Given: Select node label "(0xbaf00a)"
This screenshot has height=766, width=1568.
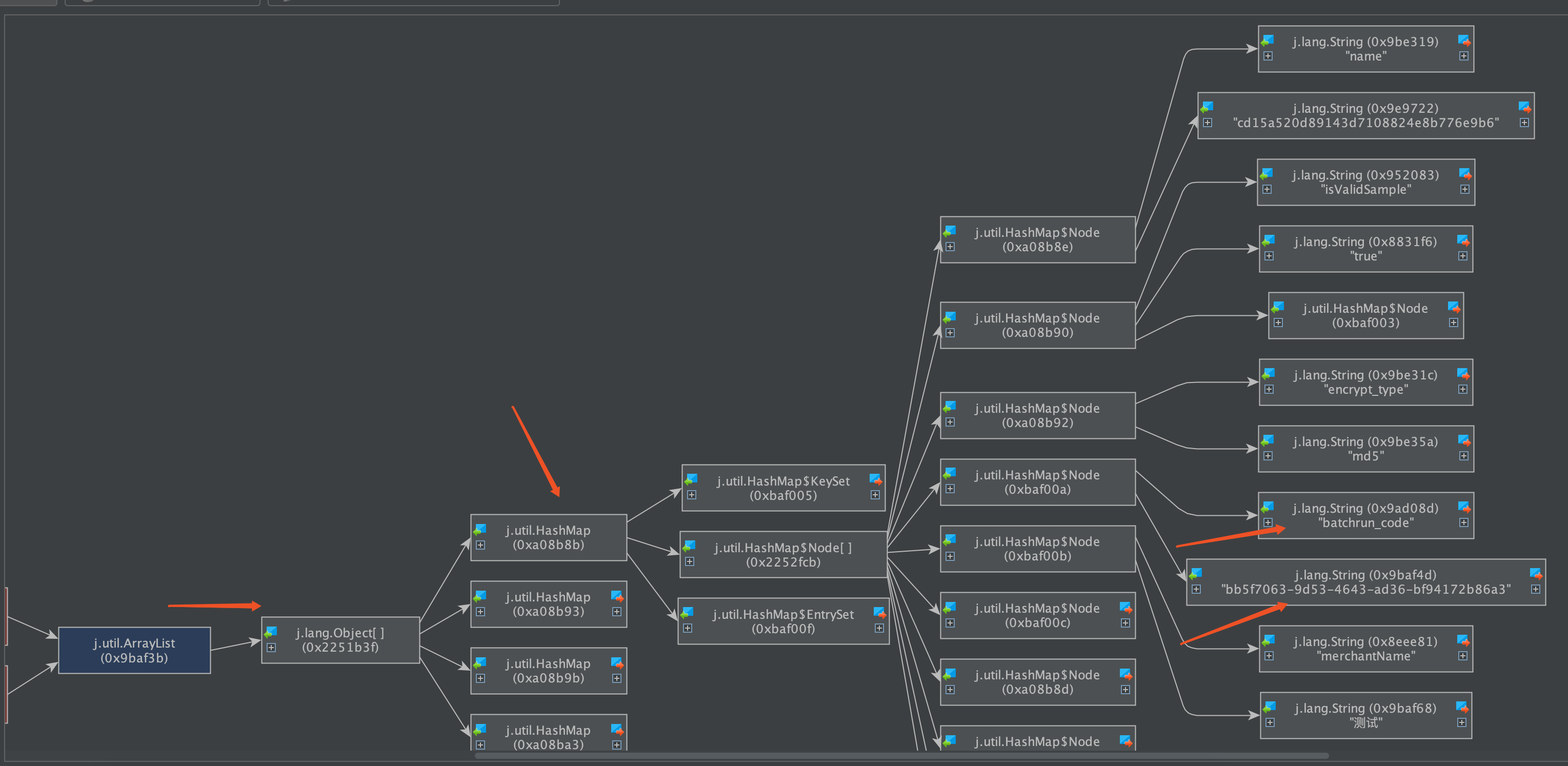Looking at the screenshot, I should (1038, 489).
